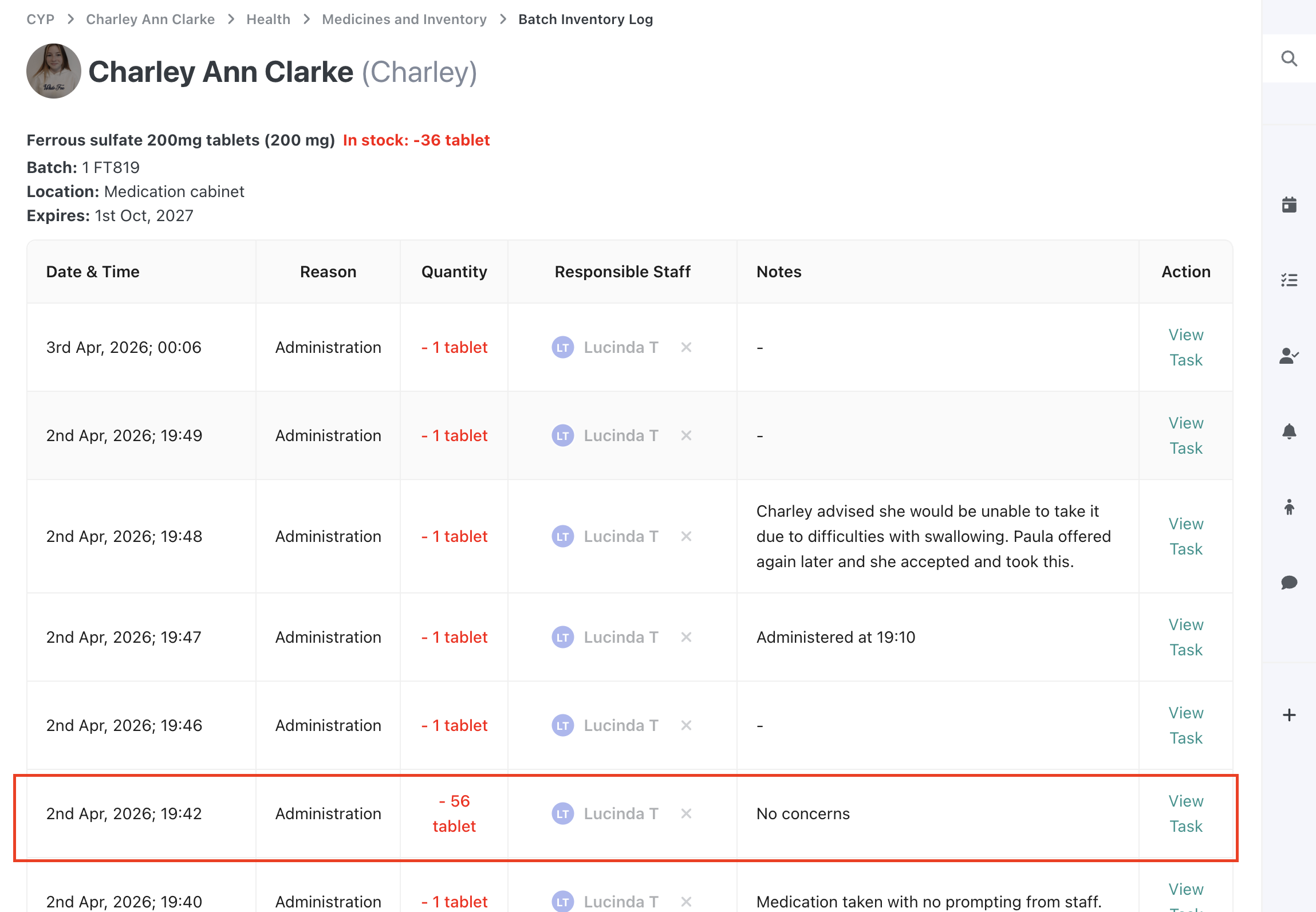1316x912 pixels.
Task: Click the child person icon
Action: point(1289,507)
